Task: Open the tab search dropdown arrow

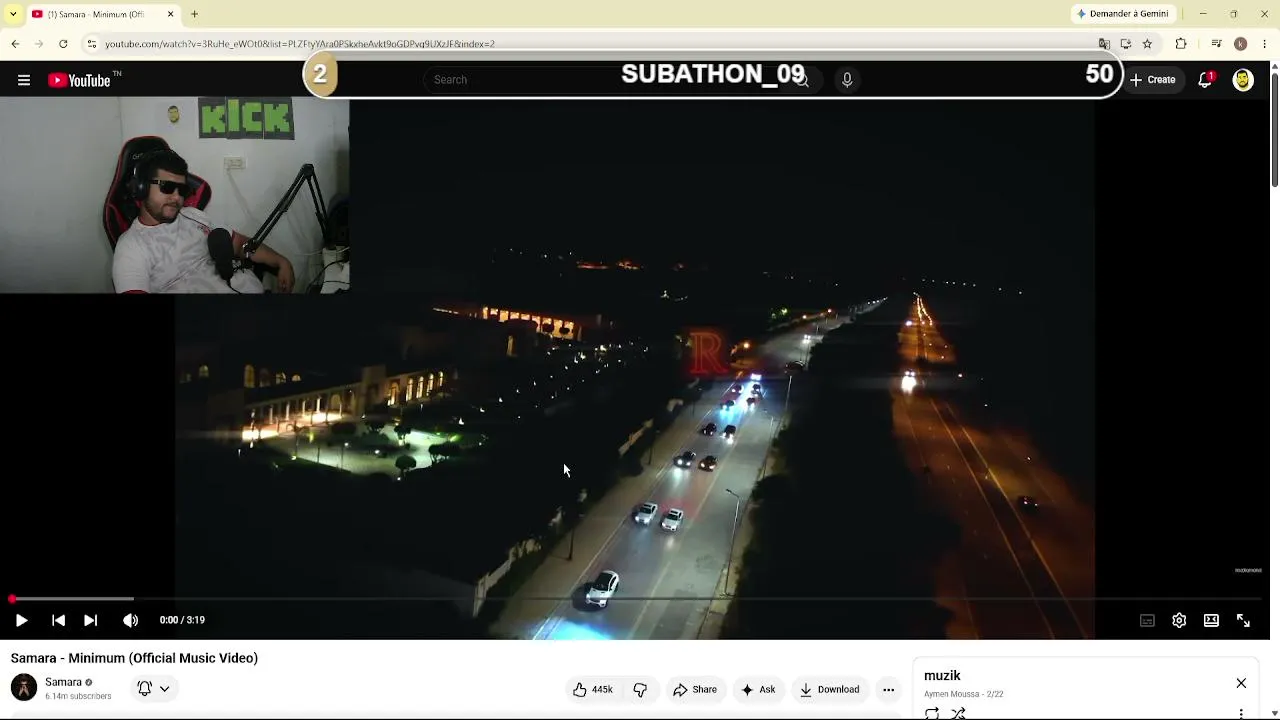Action: [12, 14]
